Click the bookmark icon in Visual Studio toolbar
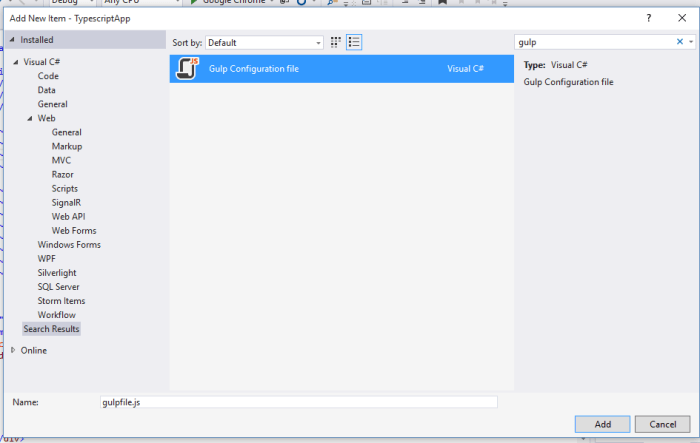The image size is (700, 443). coord(442,2)
